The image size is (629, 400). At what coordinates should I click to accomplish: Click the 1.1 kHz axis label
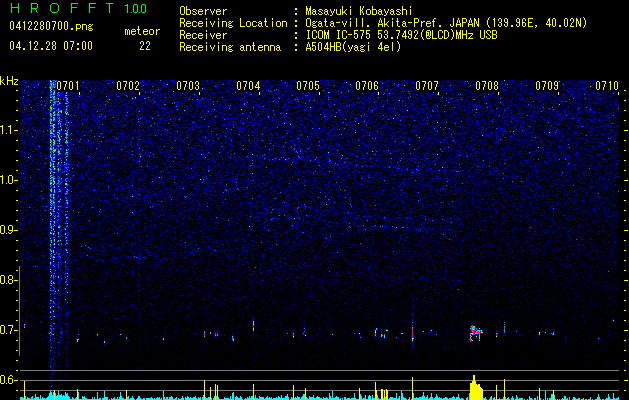pyautogui.click(x=9, y=130)
